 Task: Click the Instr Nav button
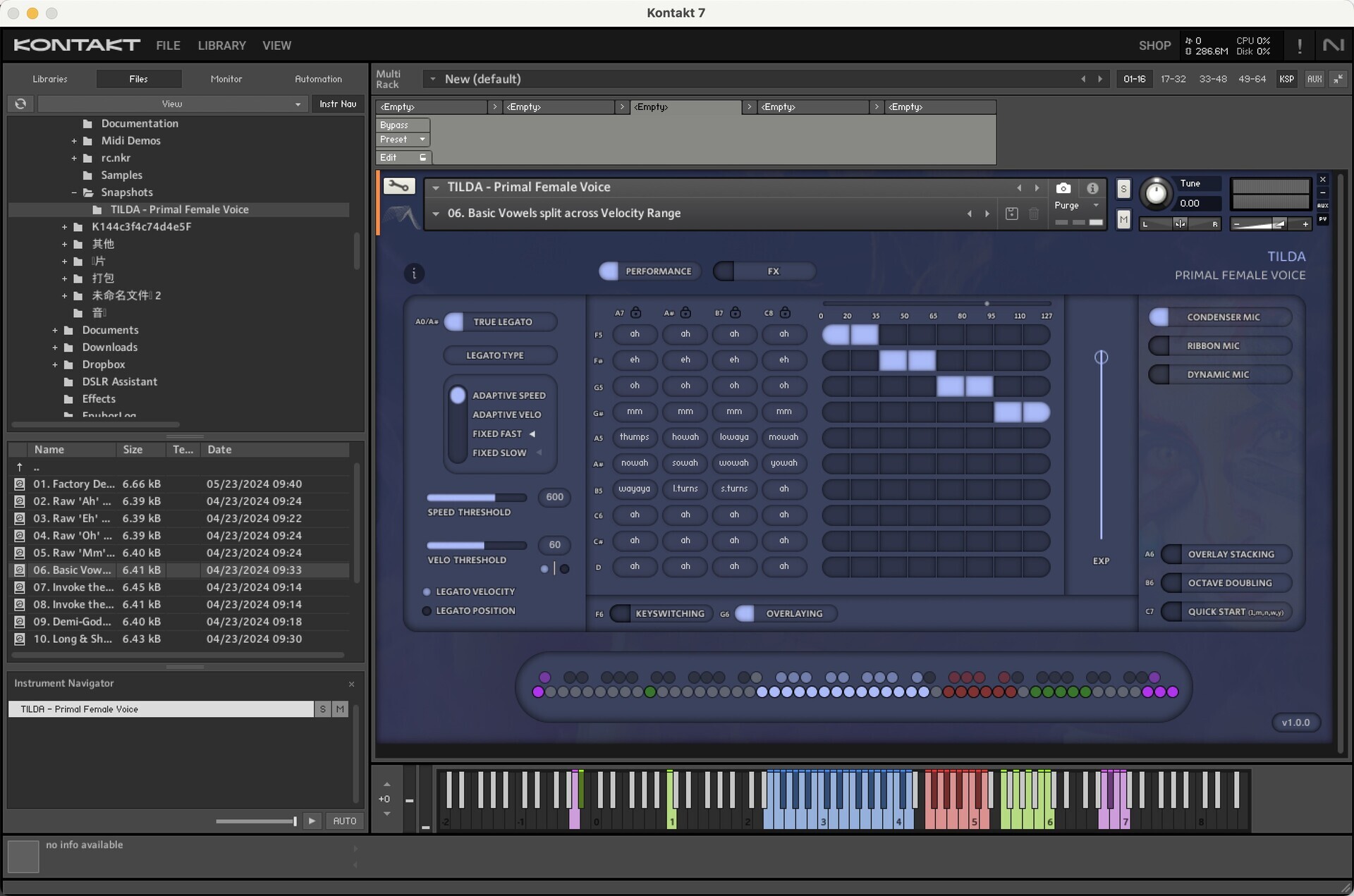pos(338,104)
